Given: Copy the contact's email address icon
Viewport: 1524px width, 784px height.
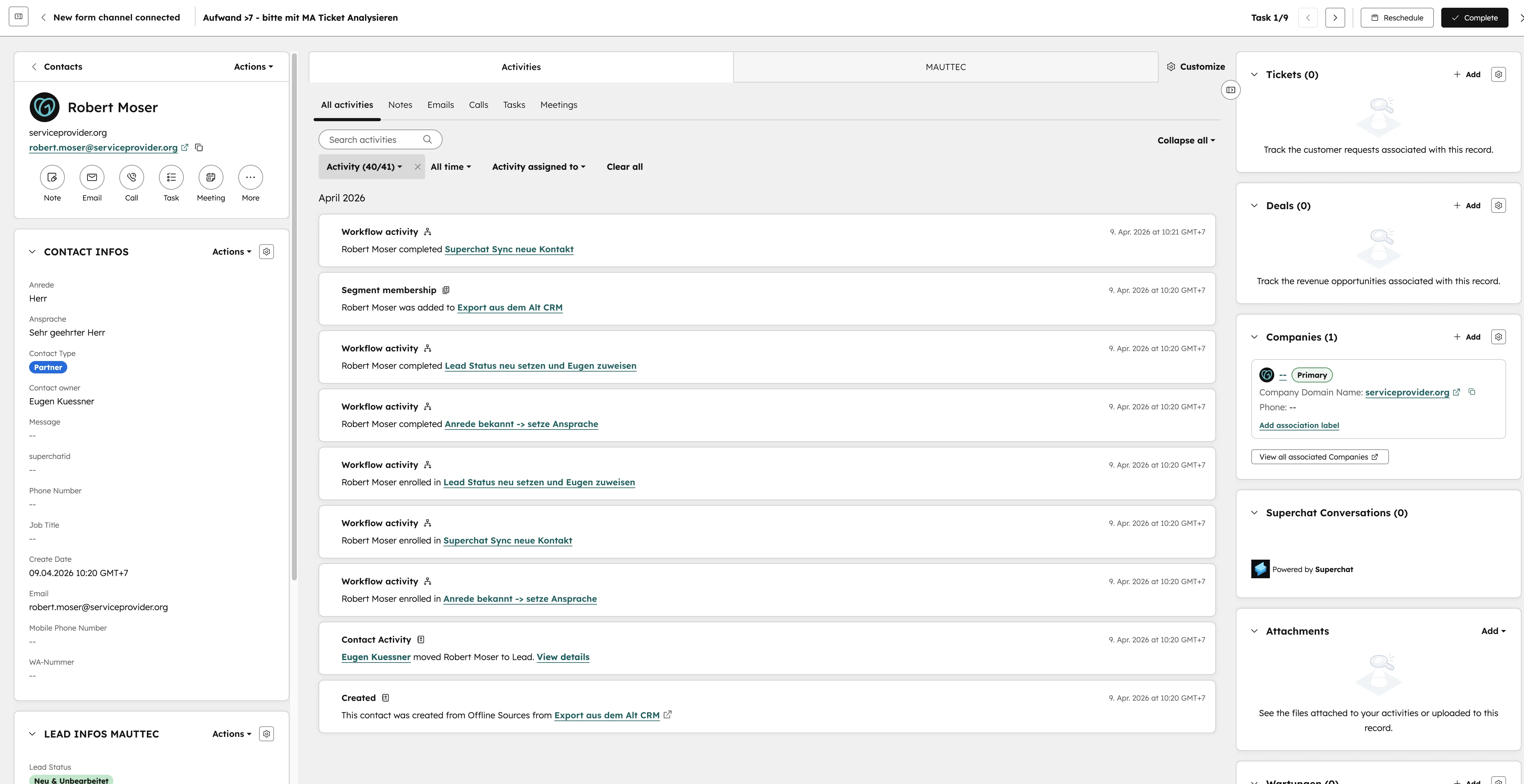Looking at the screenshot, I should 199,147.
